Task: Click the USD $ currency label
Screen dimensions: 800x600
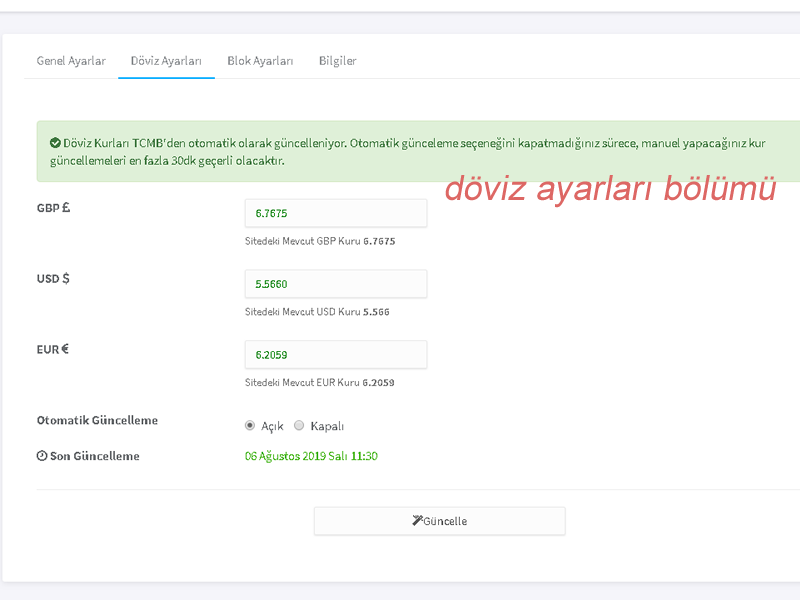Action: coord(53,279)
